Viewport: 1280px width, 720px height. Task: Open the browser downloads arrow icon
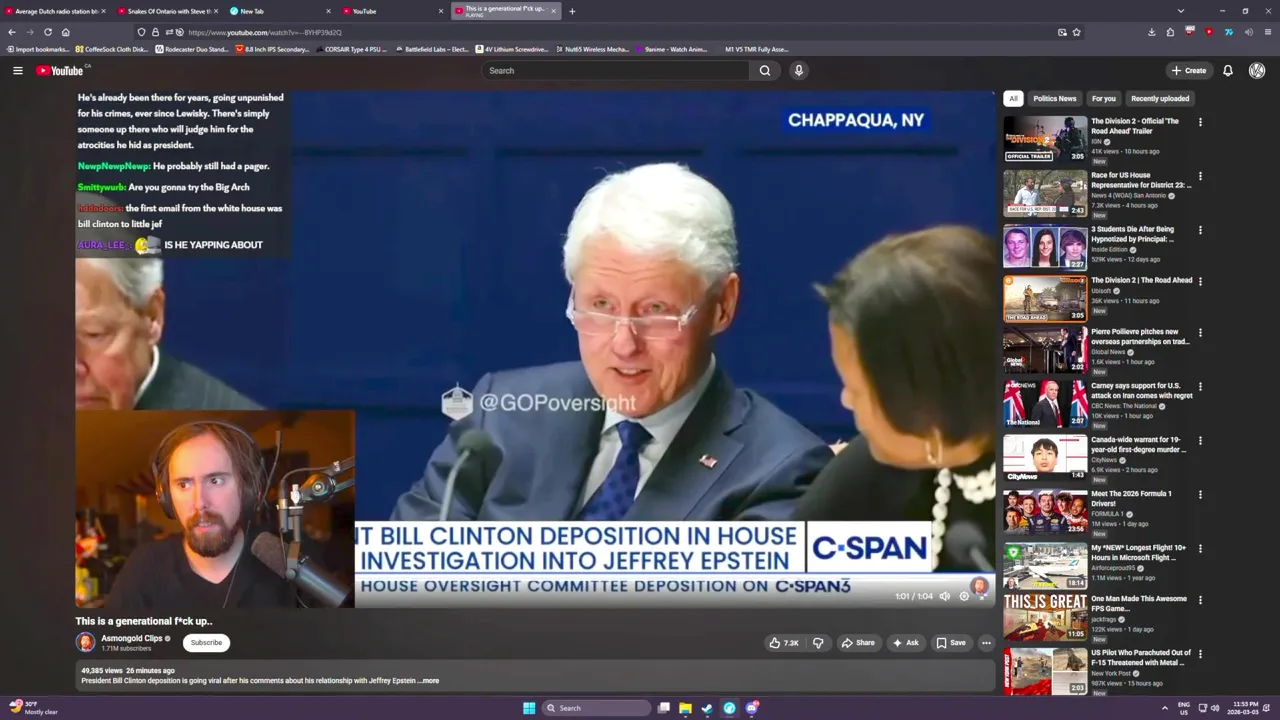point(1152,32)
